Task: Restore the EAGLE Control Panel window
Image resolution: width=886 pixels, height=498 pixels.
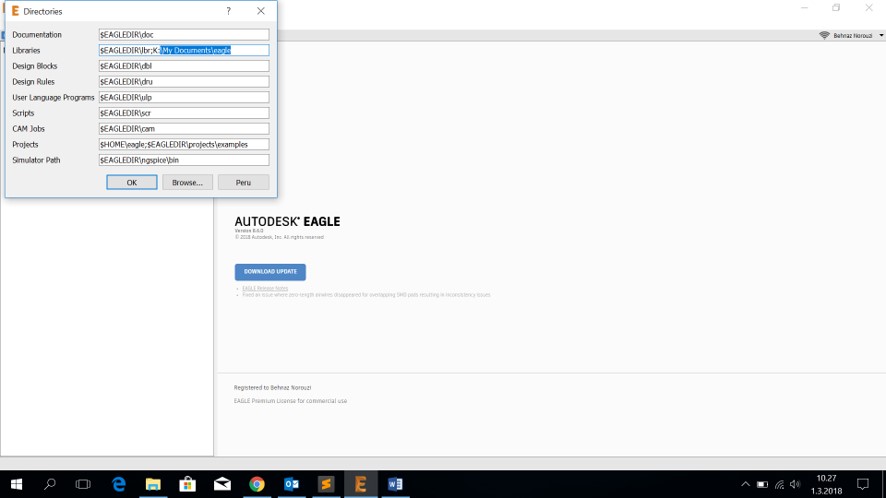Action: click(x=836, y=8)
